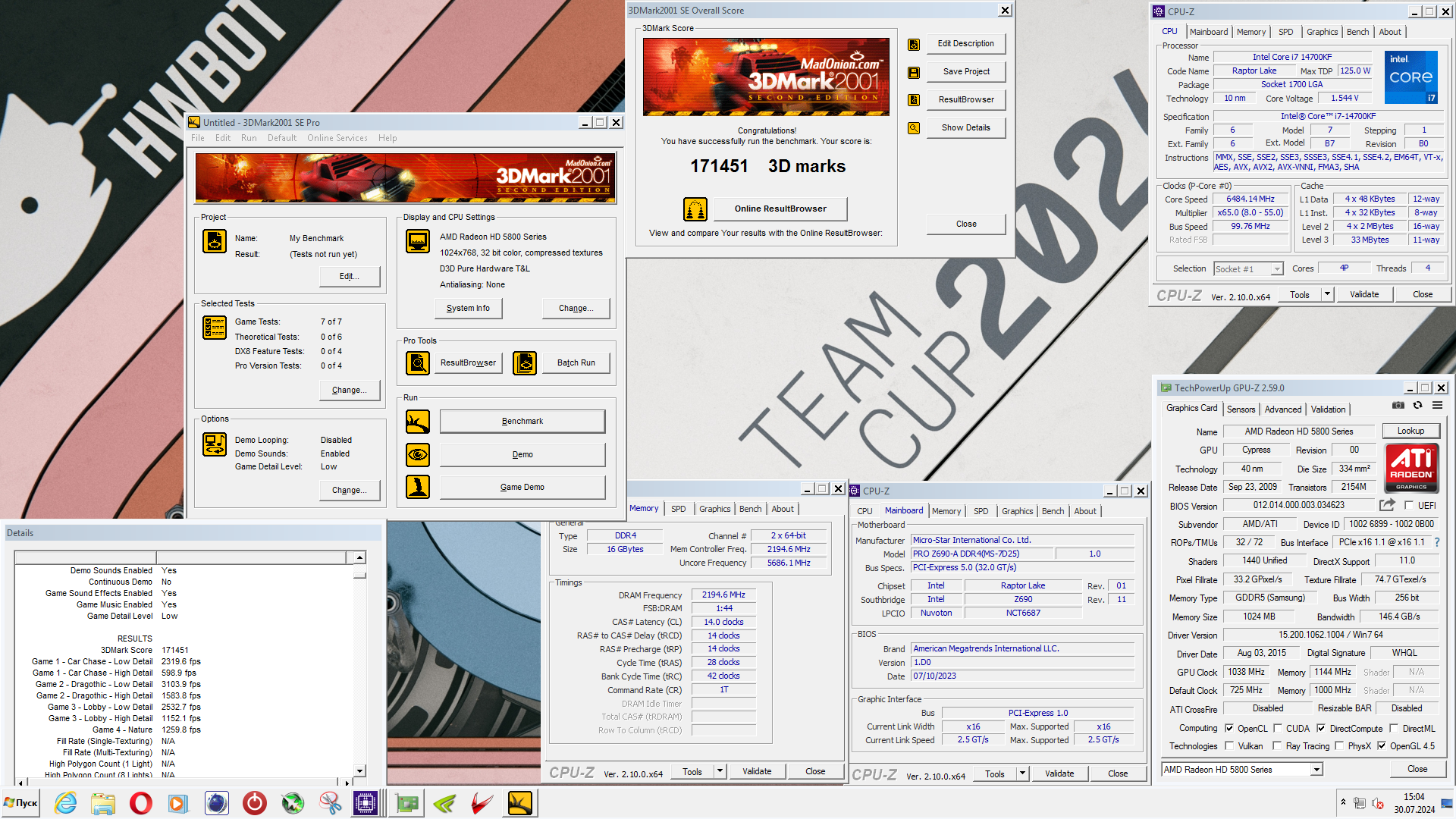The height and width of the screenshot is (819, 1456).
Task: Click the System Info button
Action: 468,308
